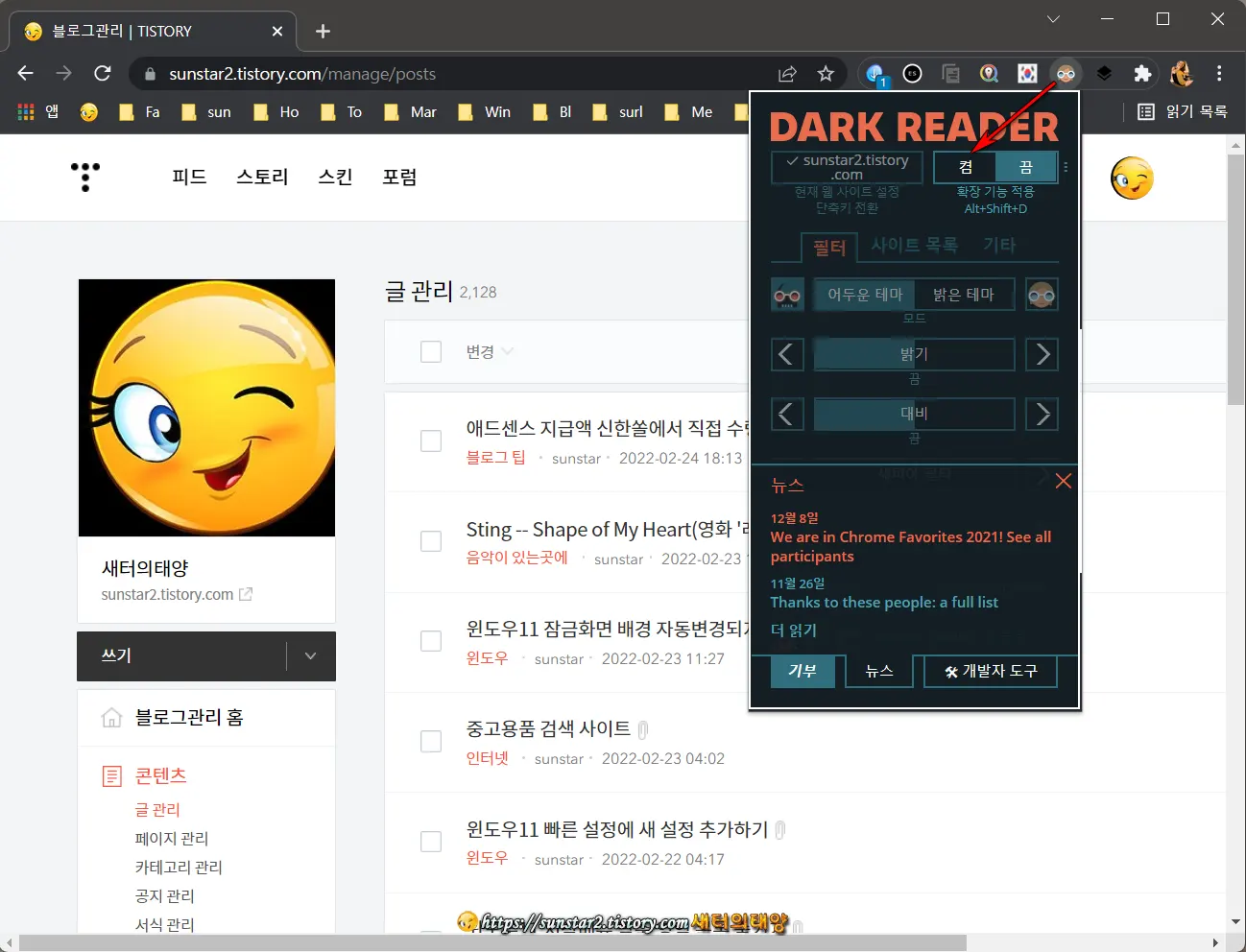The image size is (1246, 952).
Task: Select 밝은 테마 light mode
Action: coord(964,295)
